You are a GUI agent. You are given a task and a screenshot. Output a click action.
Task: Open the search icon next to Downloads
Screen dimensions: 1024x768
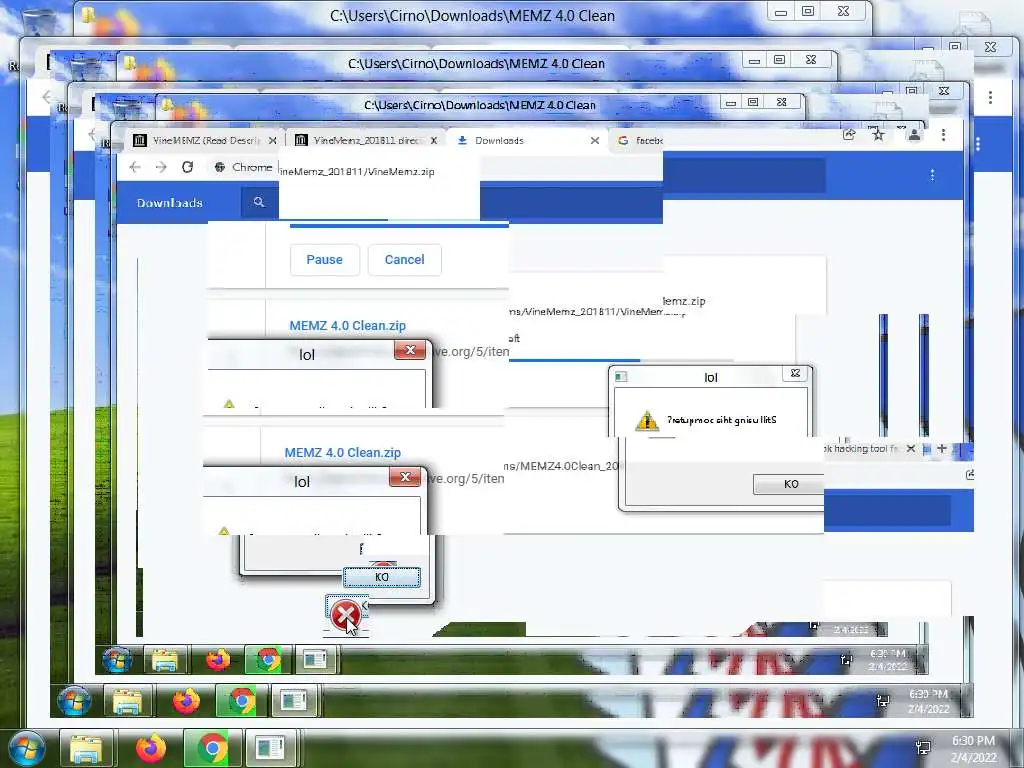[x=259, y=202]
